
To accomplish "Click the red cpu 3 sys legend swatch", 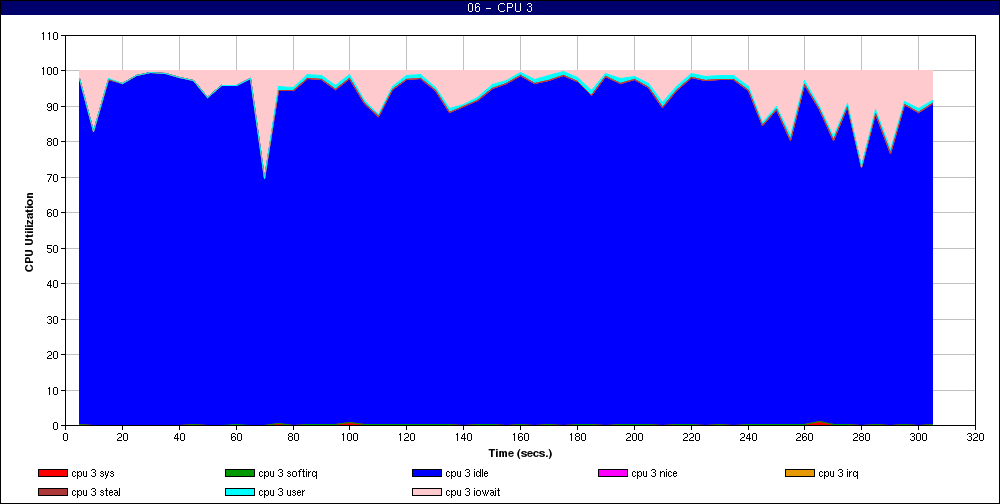I will (52, 473).
